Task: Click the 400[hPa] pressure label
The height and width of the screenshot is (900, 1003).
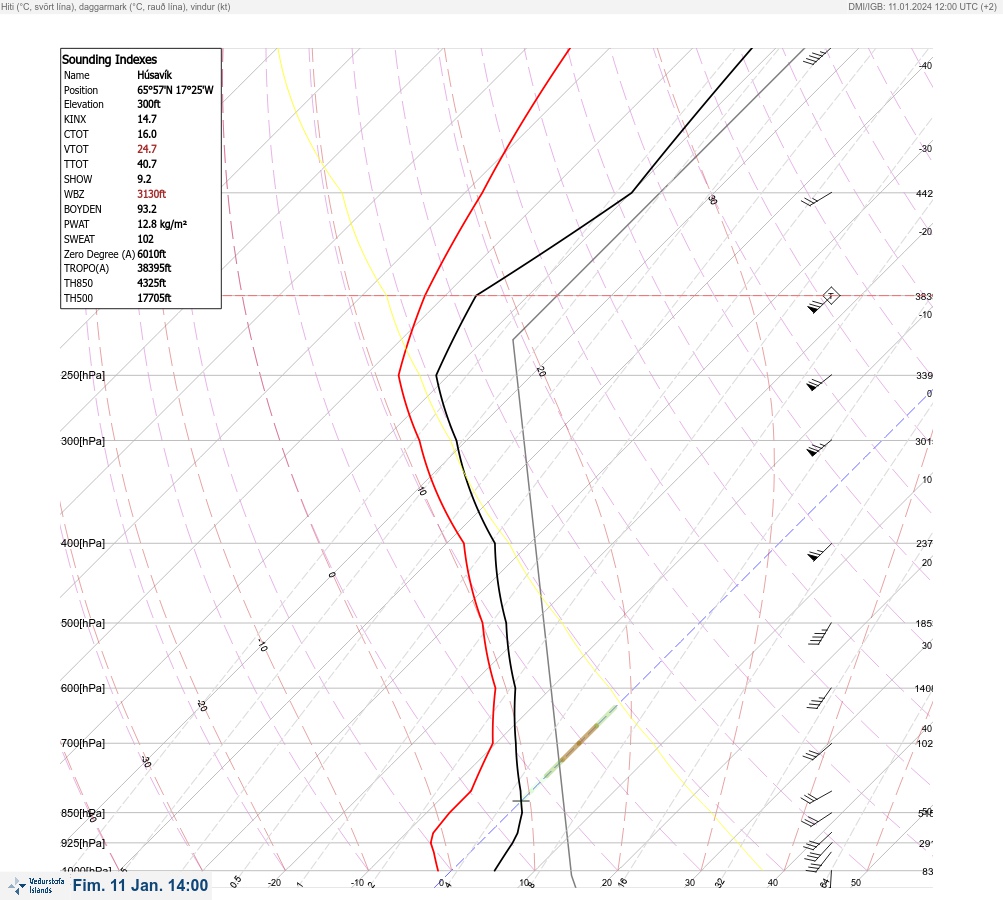Action: 83,543
